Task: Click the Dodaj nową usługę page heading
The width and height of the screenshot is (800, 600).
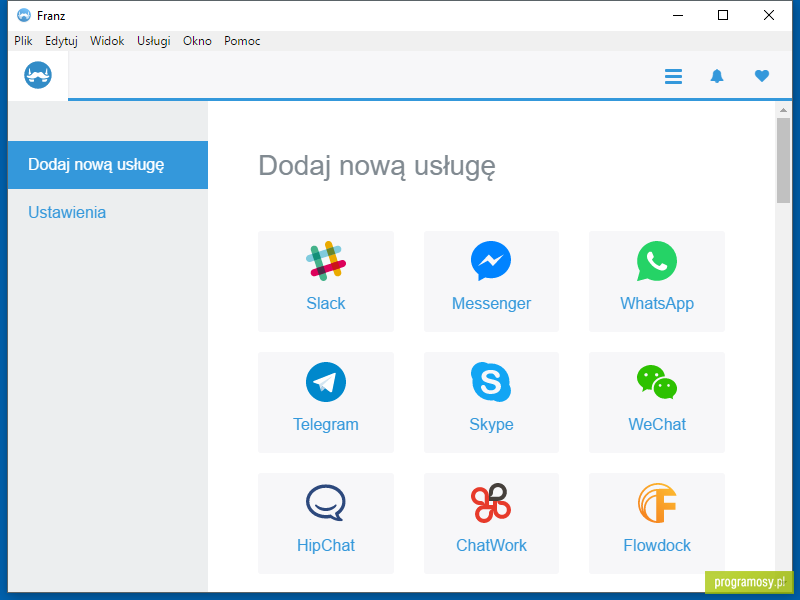Action: click(x=377, y=166)
